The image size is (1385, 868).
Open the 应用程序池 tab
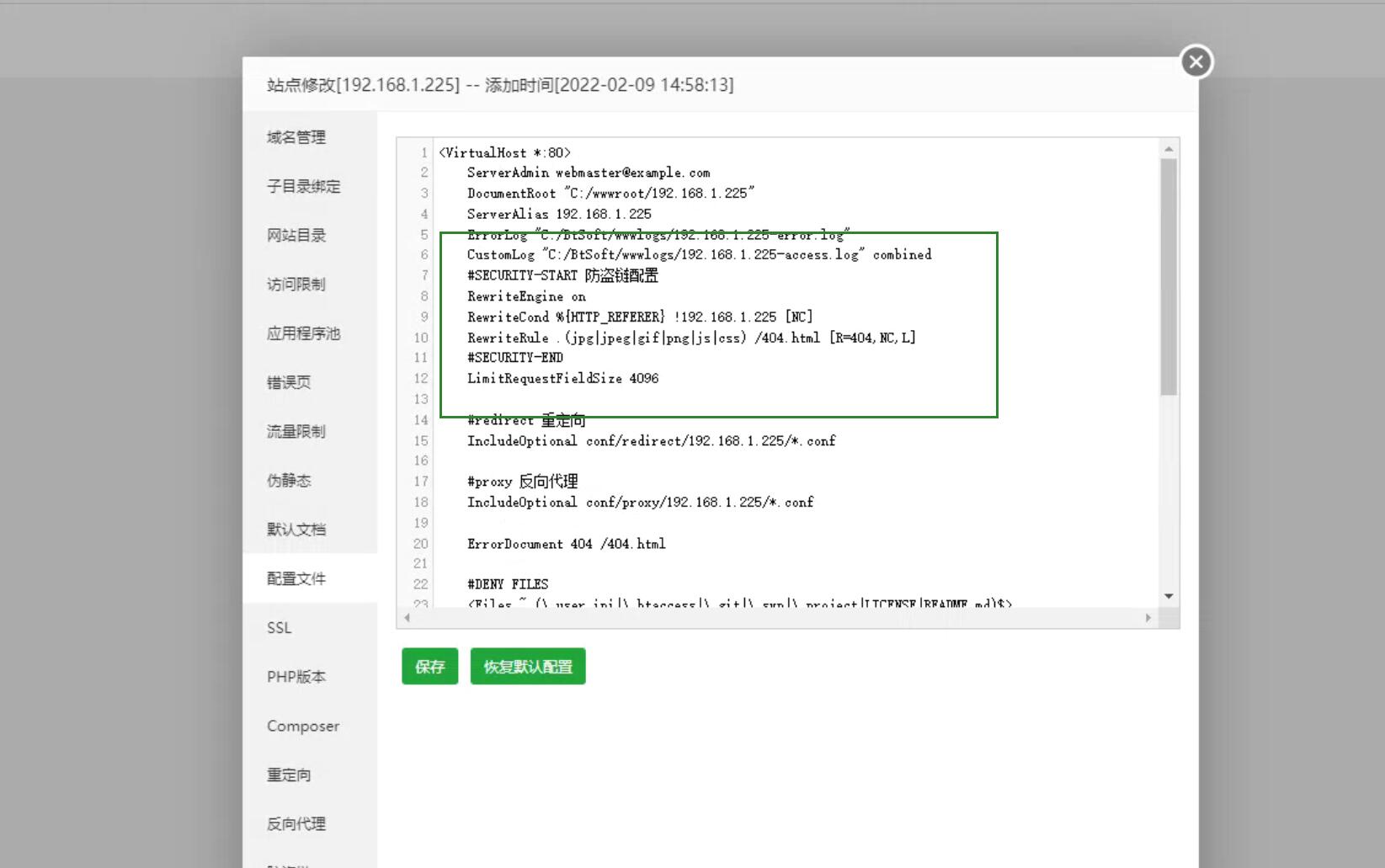pyautogui.click(x=304, y=333)
